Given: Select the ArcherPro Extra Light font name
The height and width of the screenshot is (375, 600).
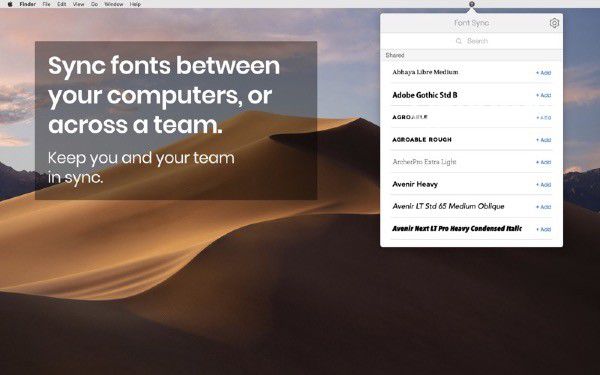Looking at the screenshot, I should pos(424,162).
